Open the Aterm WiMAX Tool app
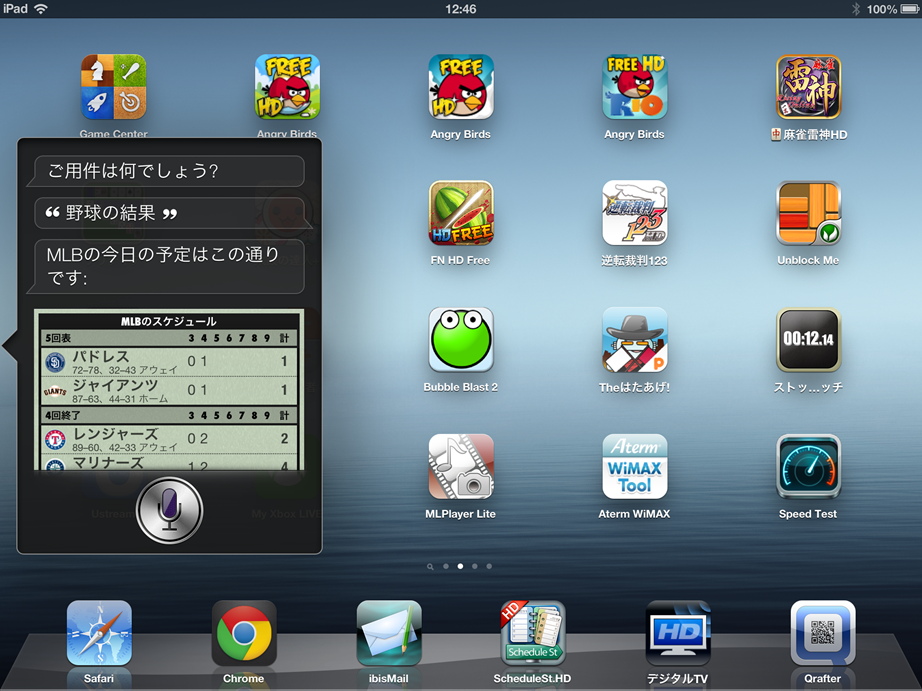Screen dimensions: 922x691 click(x=635, y=467)
